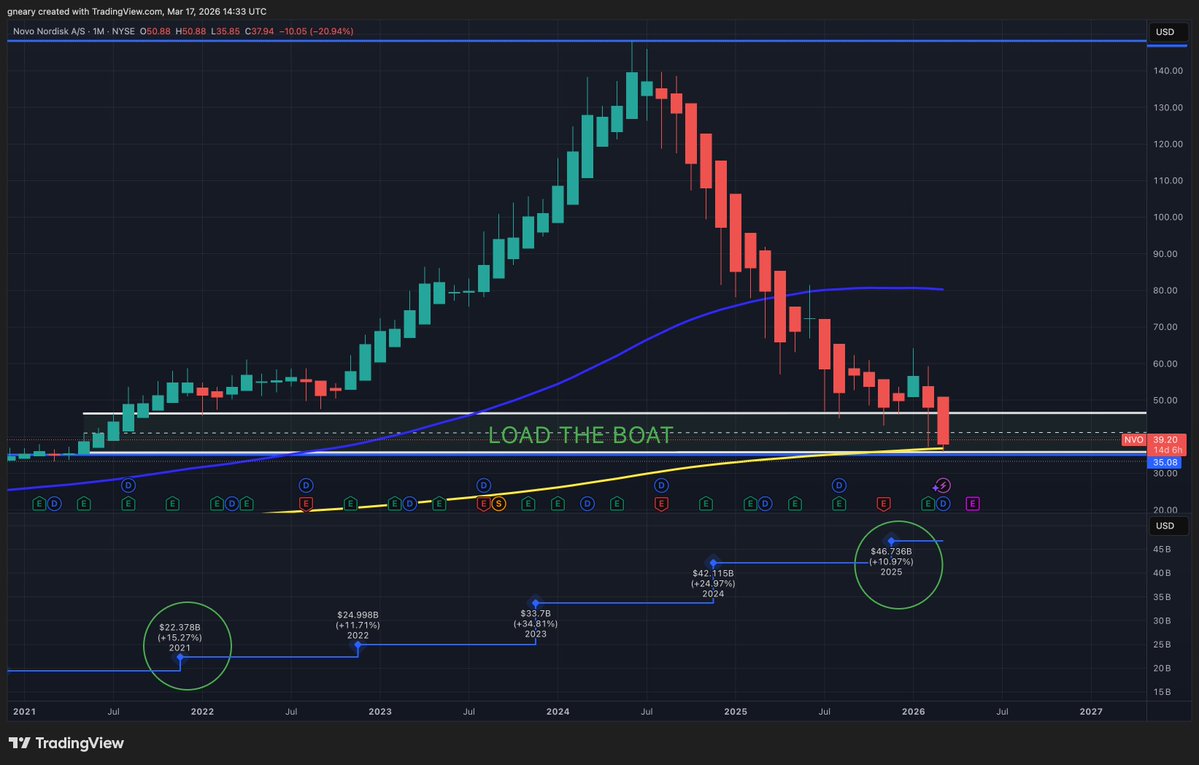Click the 2025 revenue data point diamond
Screen dimensions: 1199x765
[x=891, y=542]
